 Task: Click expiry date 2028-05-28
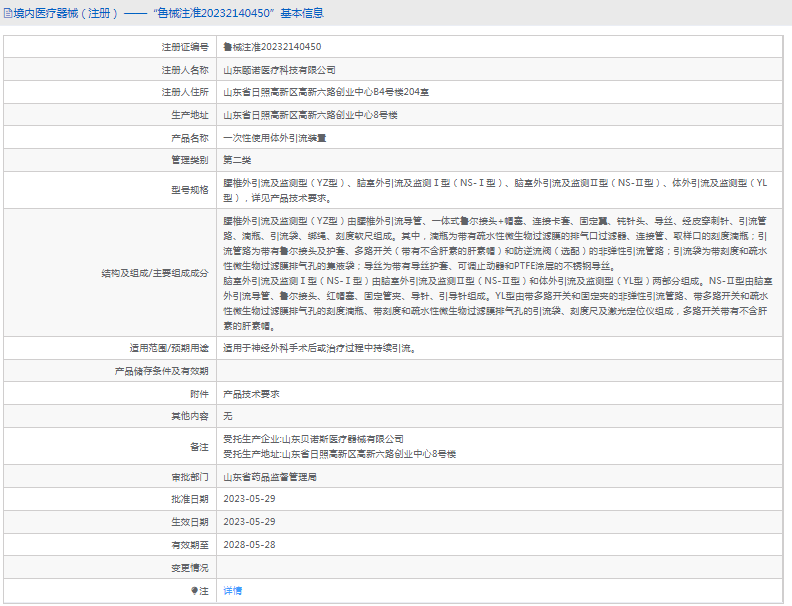pyautogui.click(x=250, y=545)
